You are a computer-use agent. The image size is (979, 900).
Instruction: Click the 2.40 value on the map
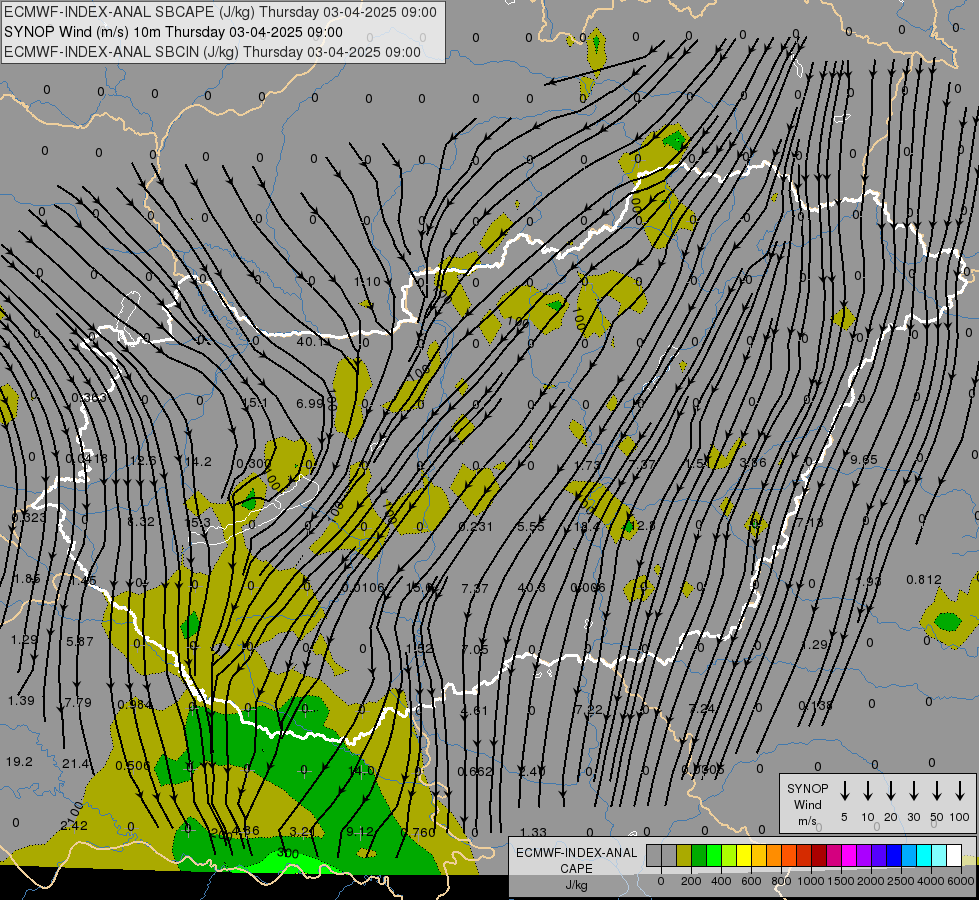[532, 771]
